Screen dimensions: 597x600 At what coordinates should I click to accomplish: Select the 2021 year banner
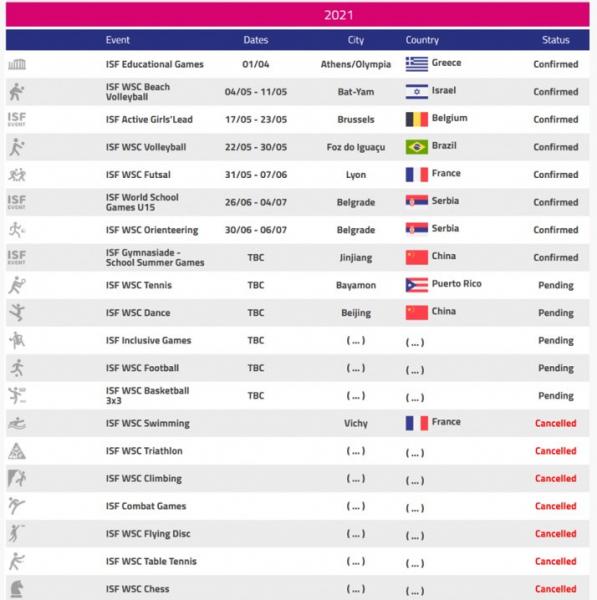point(298,15)
